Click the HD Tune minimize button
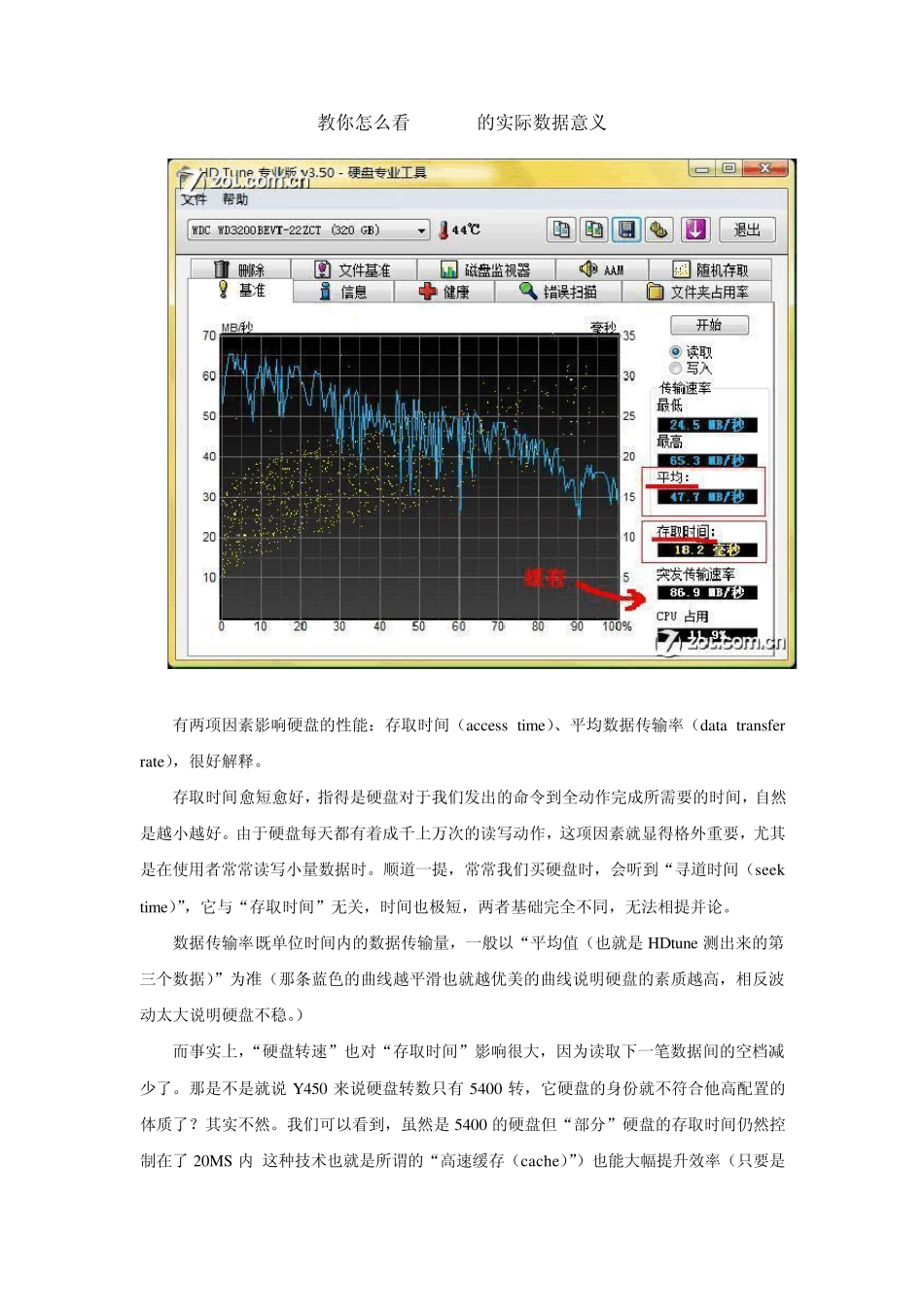 click(703, 169)
